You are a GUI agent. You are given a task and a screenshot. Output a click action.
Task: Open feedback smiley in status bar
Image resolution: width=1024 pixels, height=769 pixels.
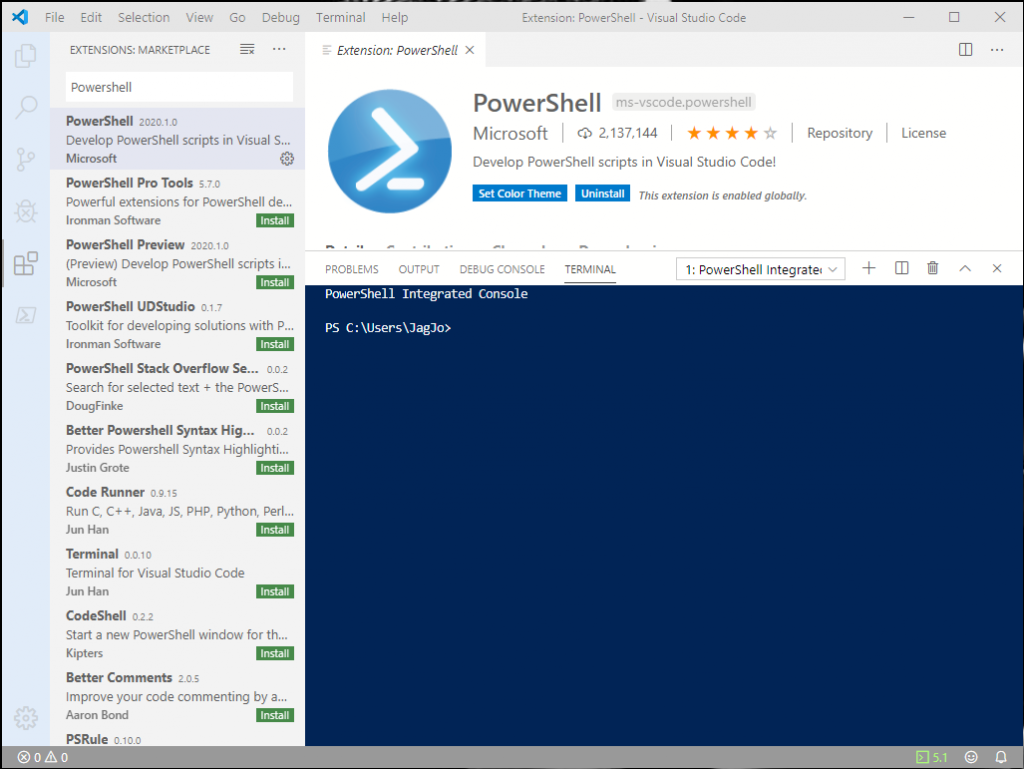971,757
